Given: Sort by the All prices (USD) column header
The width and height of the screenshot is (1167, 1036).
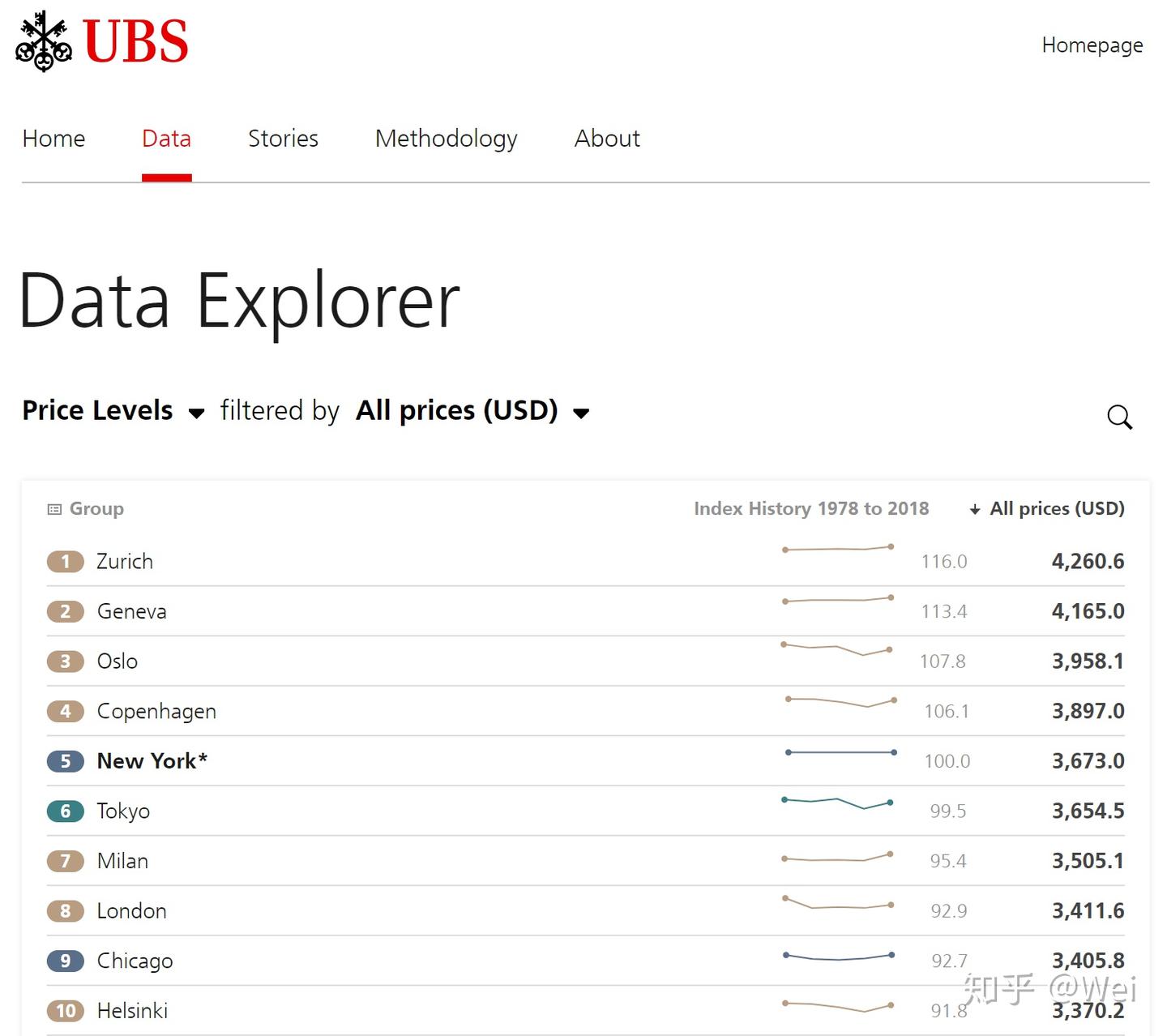Looking at the screenshot, I should pyautogui.click(x=1057, y=509).
